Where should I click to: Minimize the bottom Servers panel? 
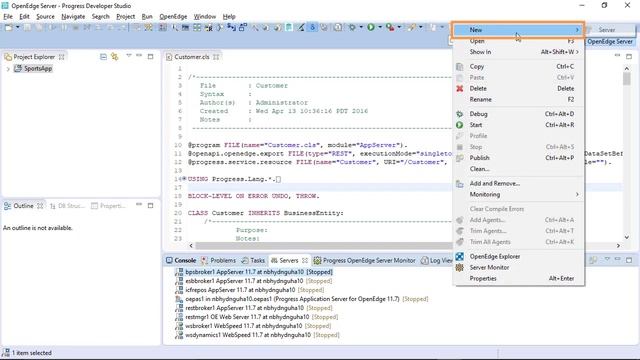click(x=618, y=259)
